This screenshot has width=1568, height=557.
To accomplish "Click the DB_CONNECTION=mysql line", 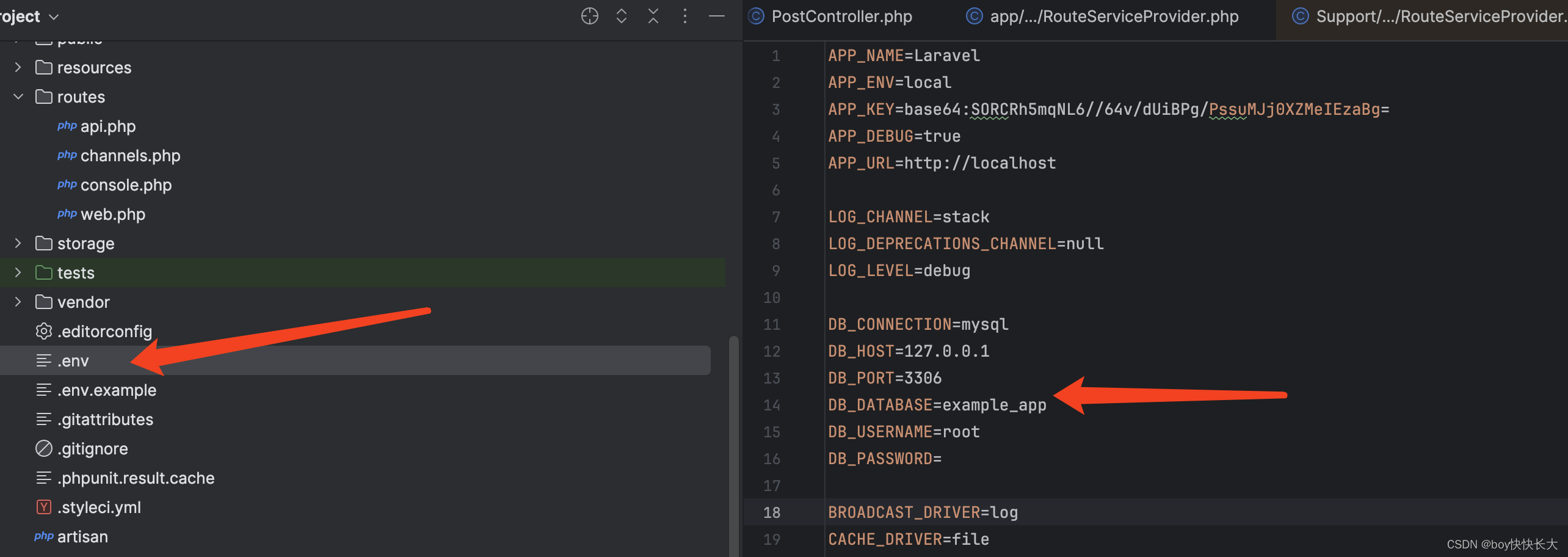I will tap(918, 324).
